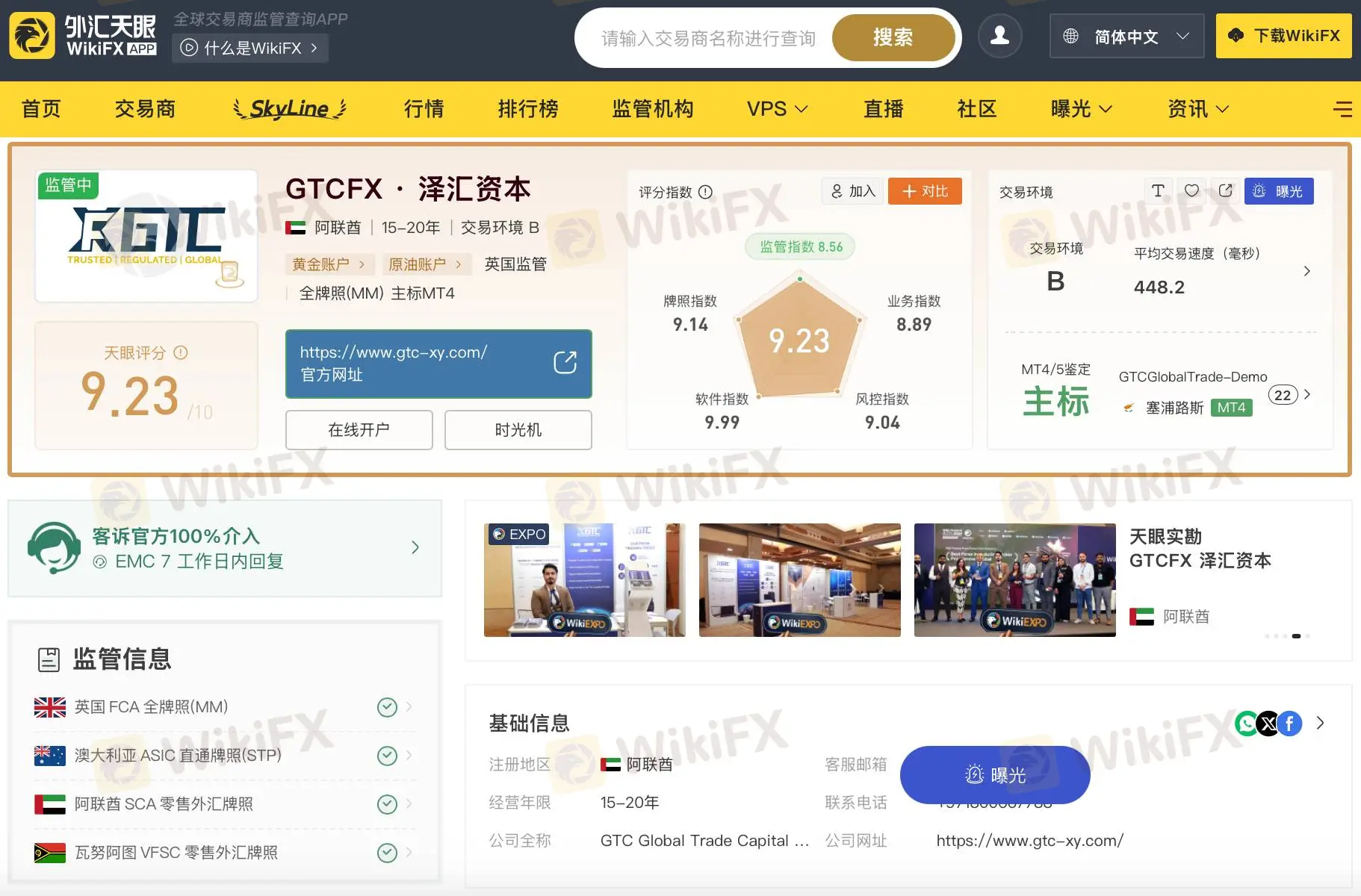Click the 下载WikiFX download button
The image size is (1361, 896).
click(x=1284, y=36)
